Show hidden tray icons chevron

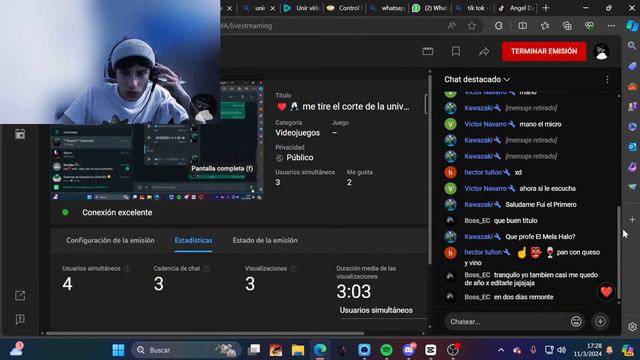pyautogui.click(x=501, y=350)
